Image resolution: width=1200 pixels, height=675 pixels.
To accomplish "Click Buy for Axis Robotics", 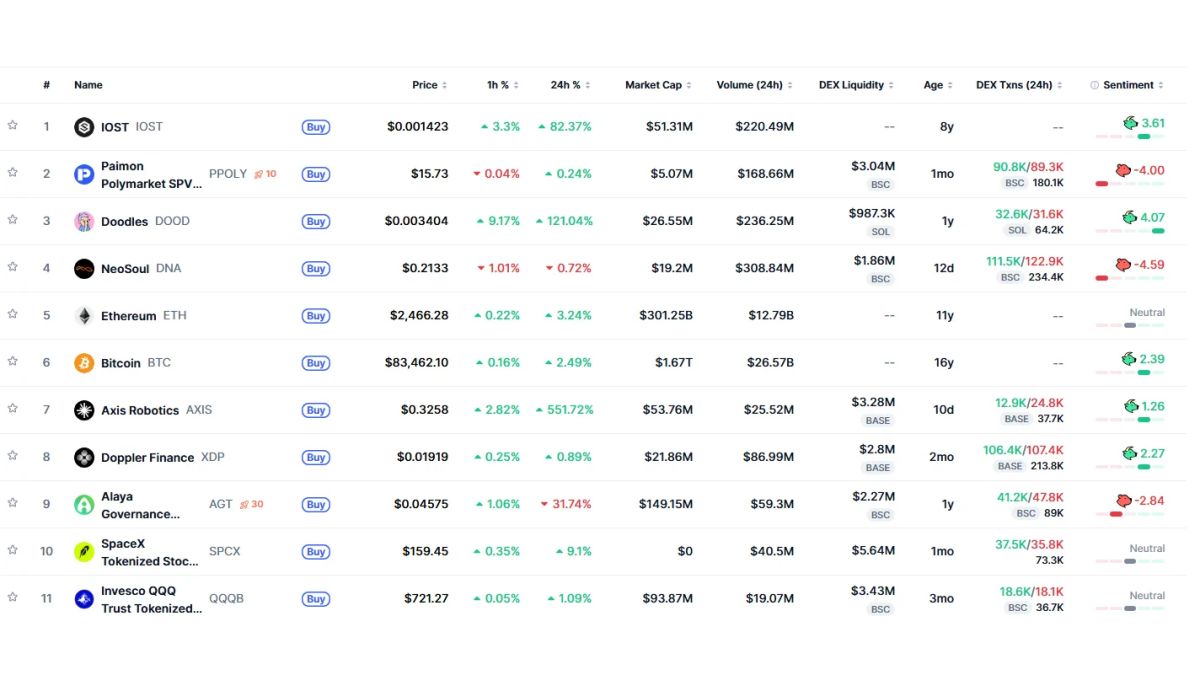I will 316,410.
